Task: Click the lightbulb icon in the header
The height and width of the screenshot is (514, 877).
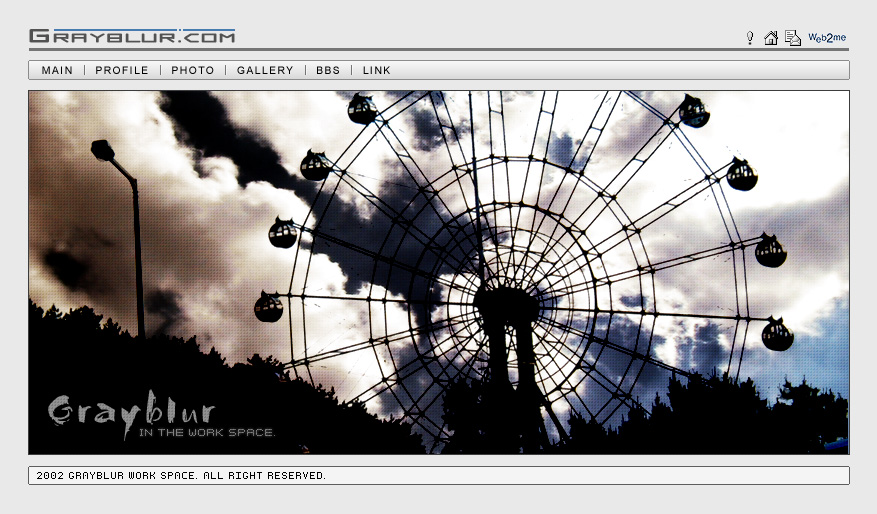Action: point(750,38)
